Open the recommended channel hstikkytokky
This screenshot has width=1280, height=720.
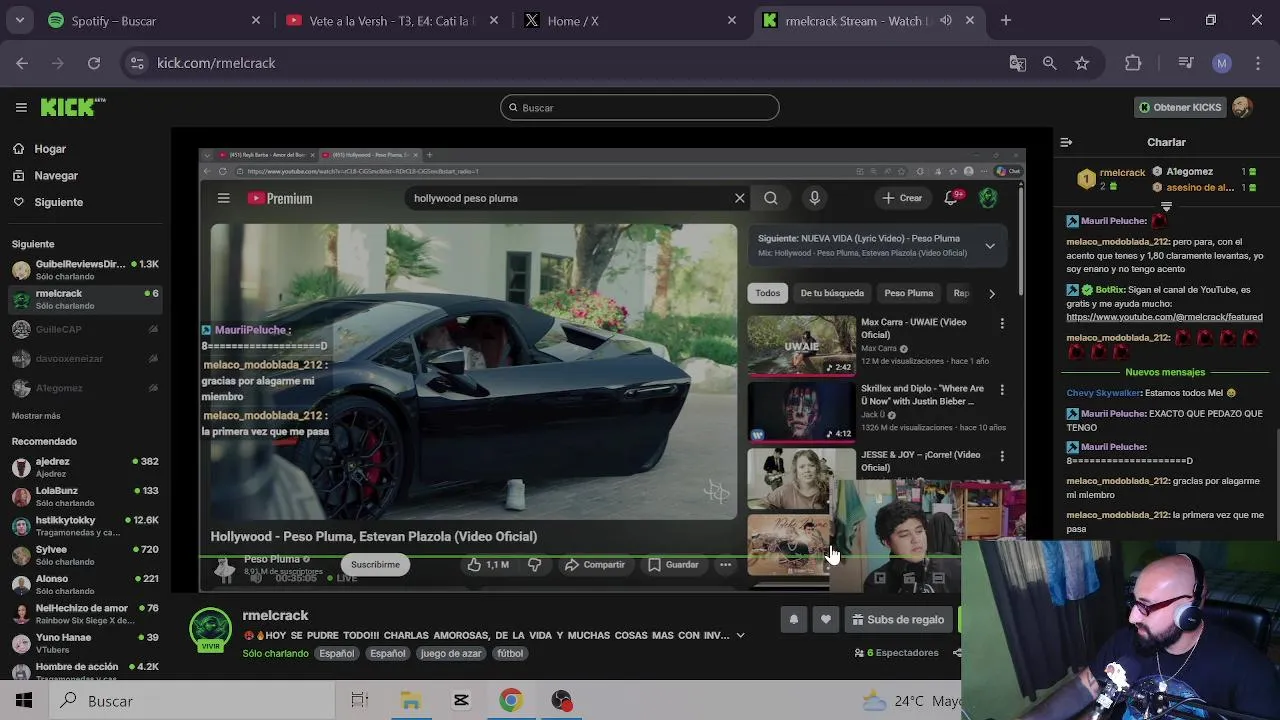click(85, 526)
